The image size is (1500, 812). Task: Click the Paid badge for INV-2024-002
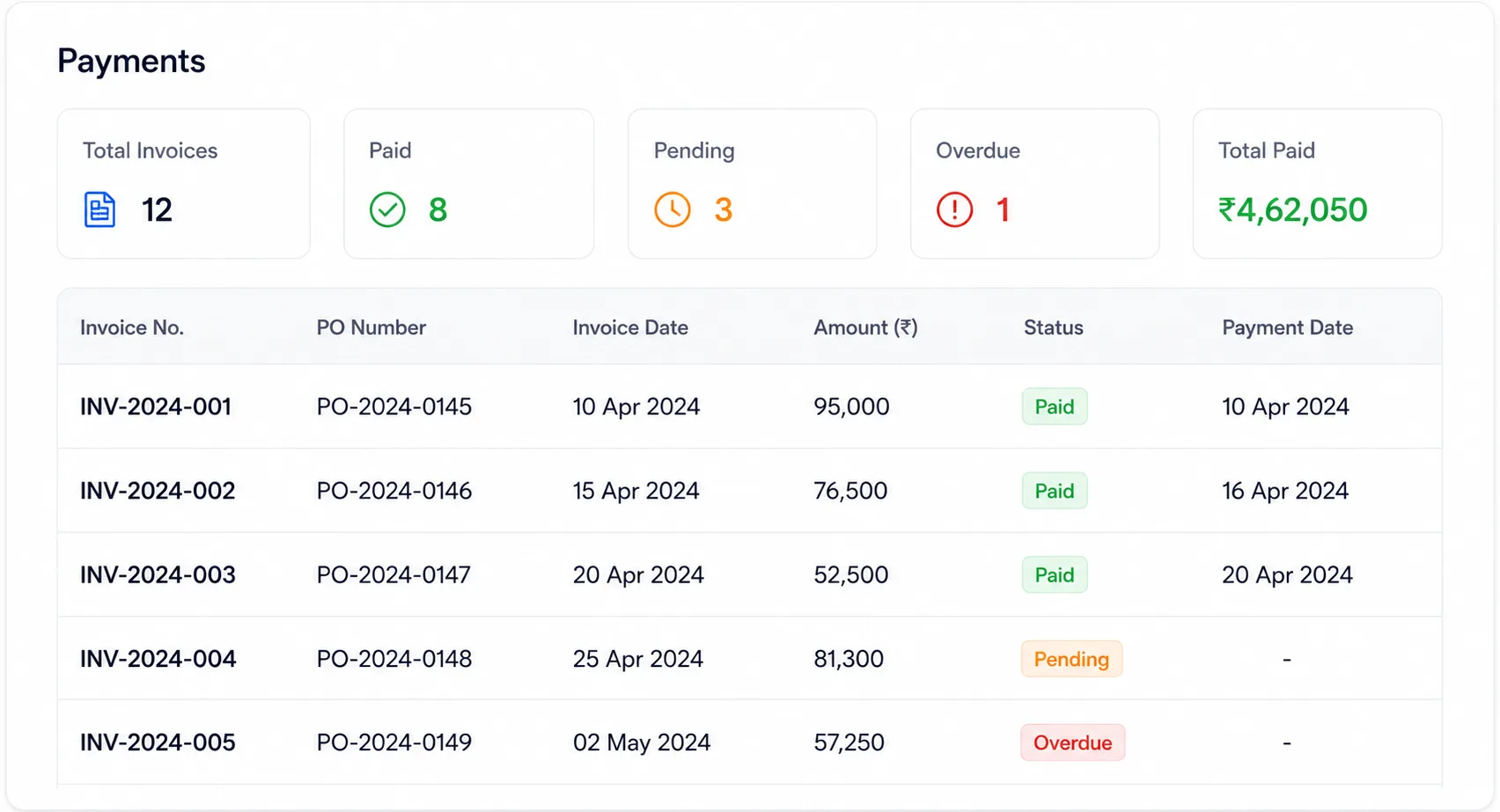(x=1055, y=490)
